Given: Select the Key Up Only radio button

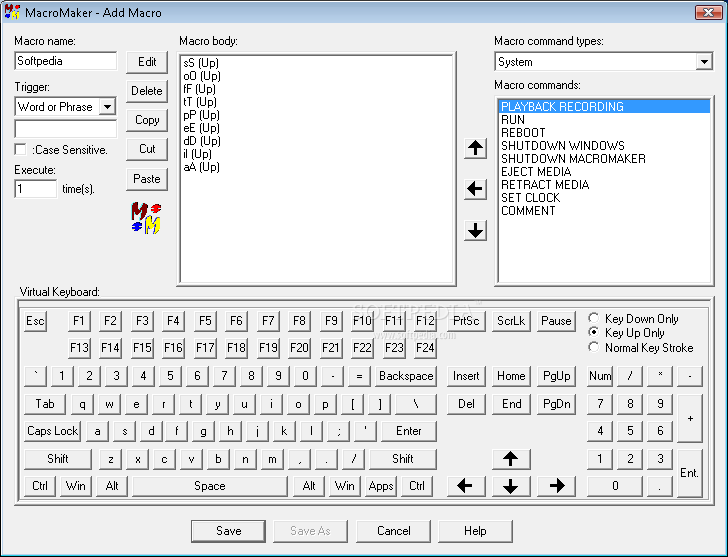Looking at the screenshot, I should [593, 332].
